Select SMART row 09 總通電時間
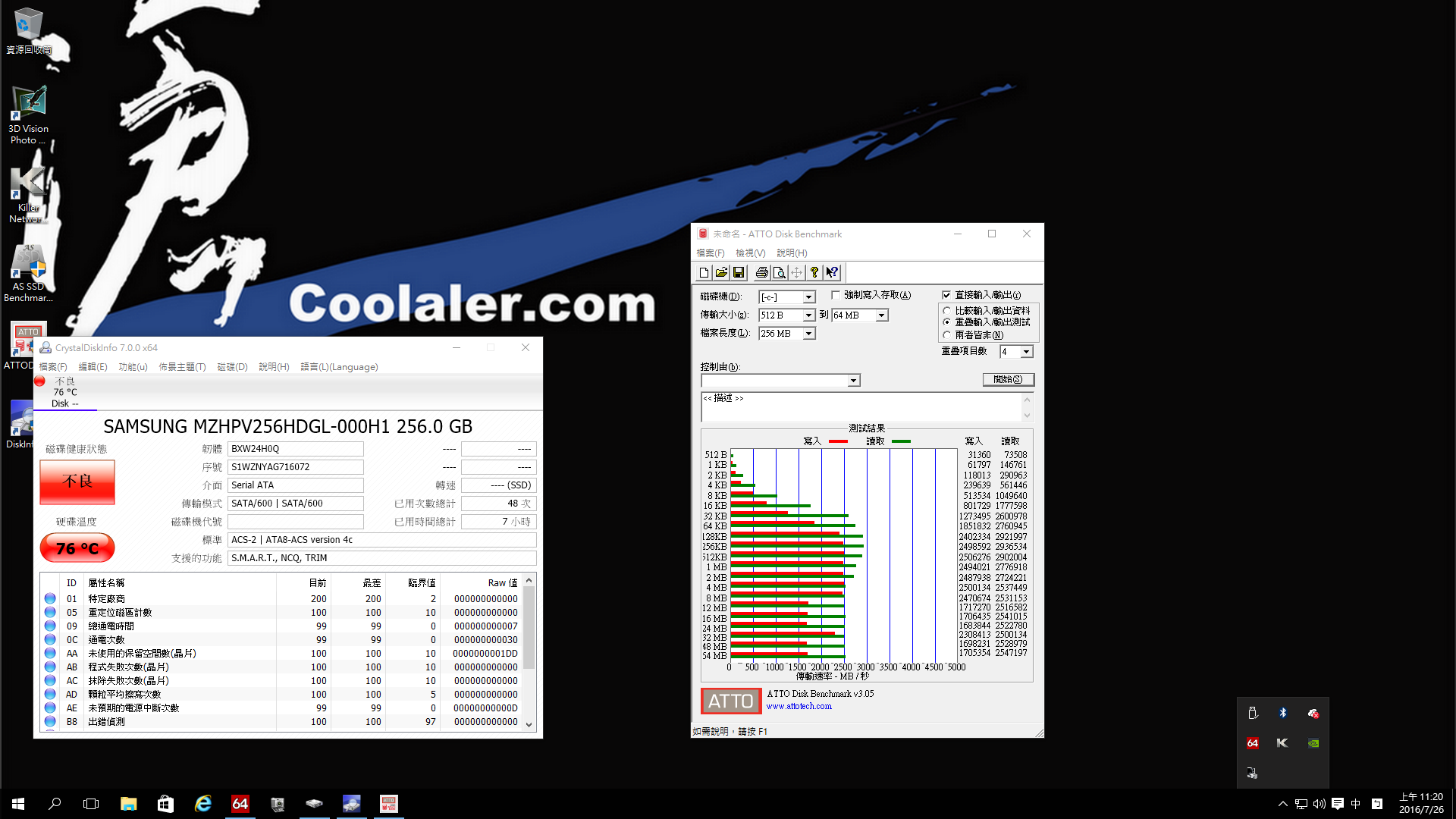The width and height of the screenshot is (1456, 819). click(281, 626)
